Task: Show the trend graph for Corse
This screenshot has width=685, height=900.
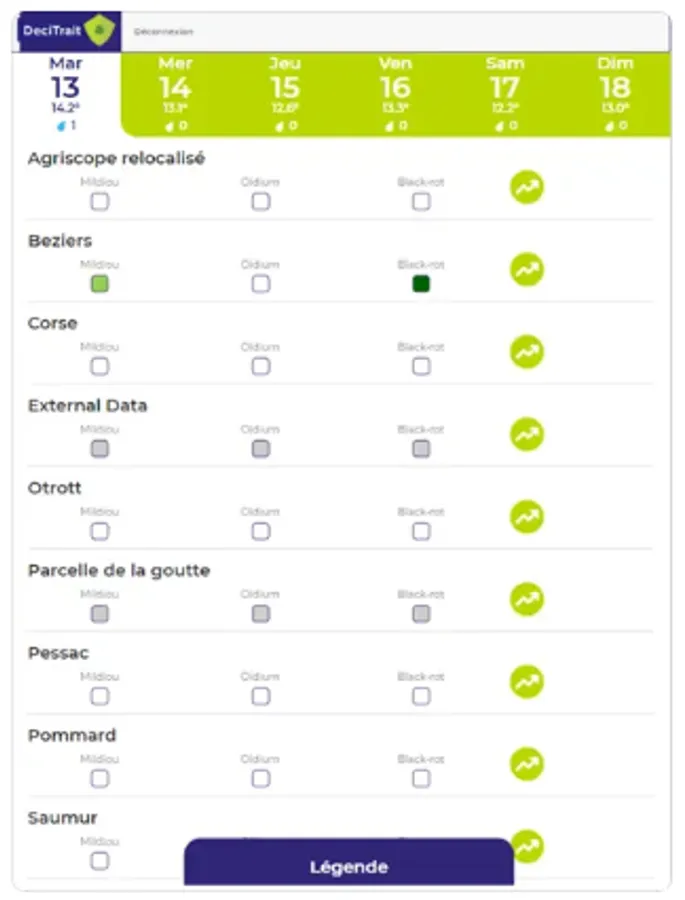Action: 527,352
